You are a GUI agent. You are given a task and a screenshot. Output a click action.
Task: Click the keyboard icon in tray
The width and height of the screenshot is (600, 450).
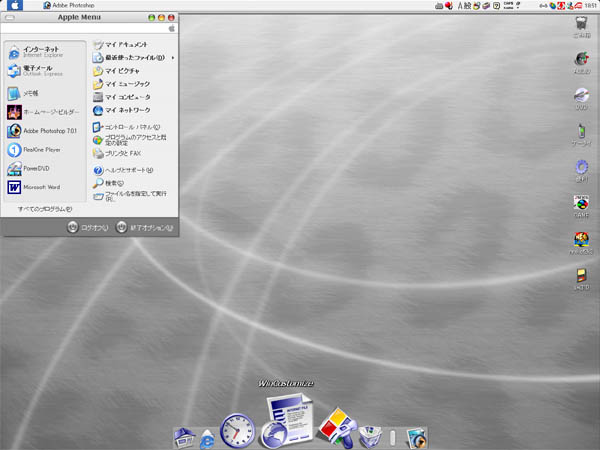click(439, 6)
